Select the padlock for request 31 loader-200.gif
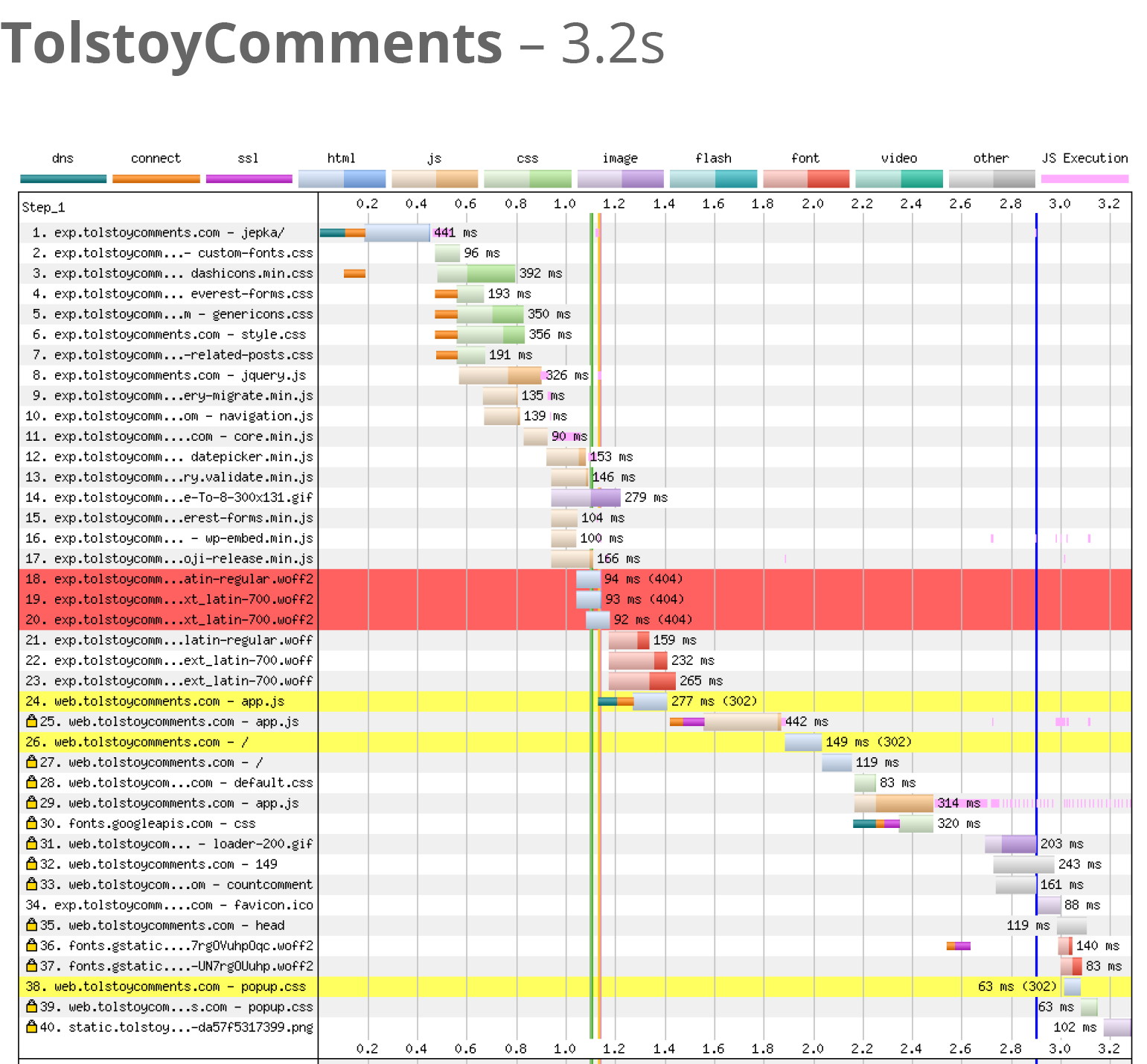 coord(31,843)
